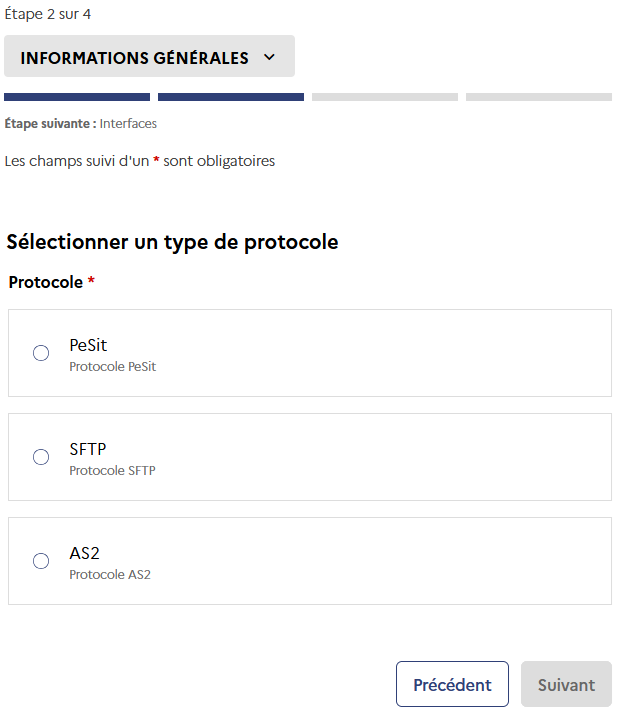The image size is (622, 714).
Task: Click the second filled progress step segment
Action: click(x=231, y=97)
